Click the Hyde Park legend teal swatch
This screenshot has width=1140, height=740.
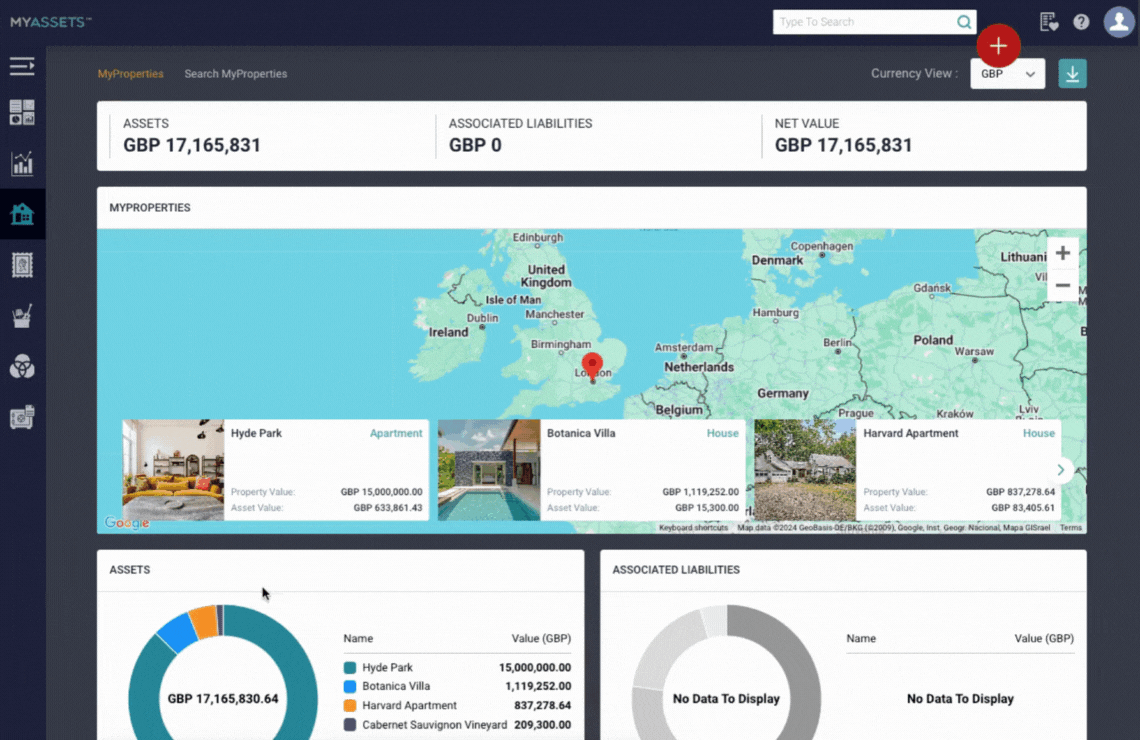click(x=350, y=667)
